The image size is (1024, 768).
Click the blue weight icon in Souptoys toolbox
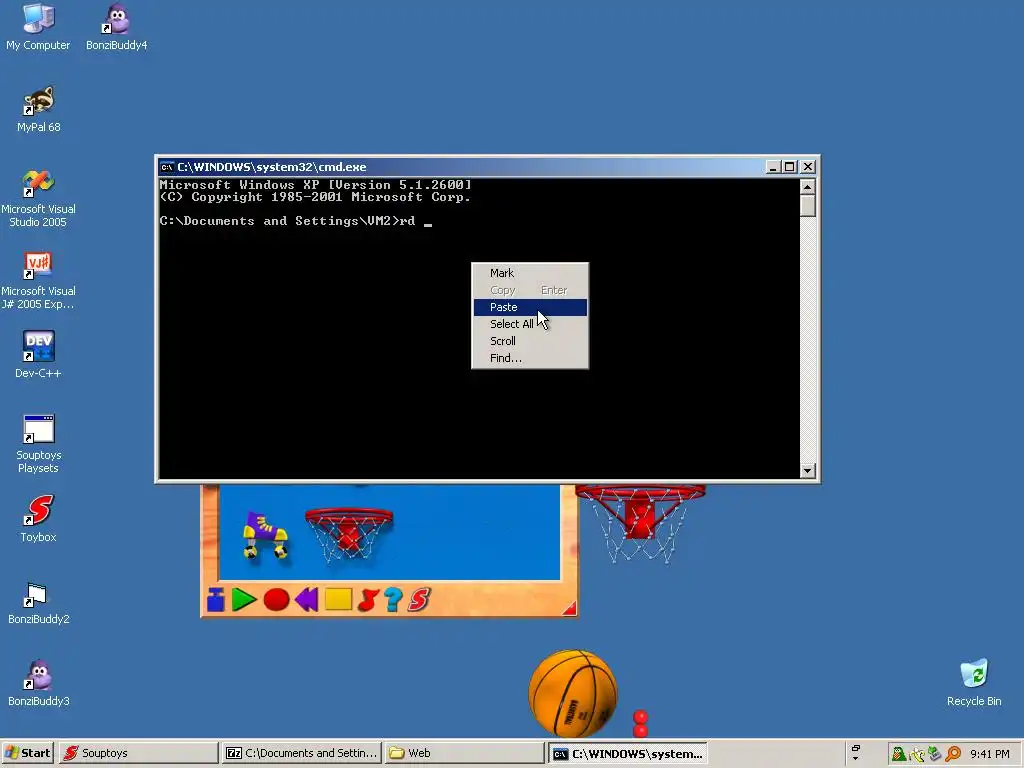216,600
